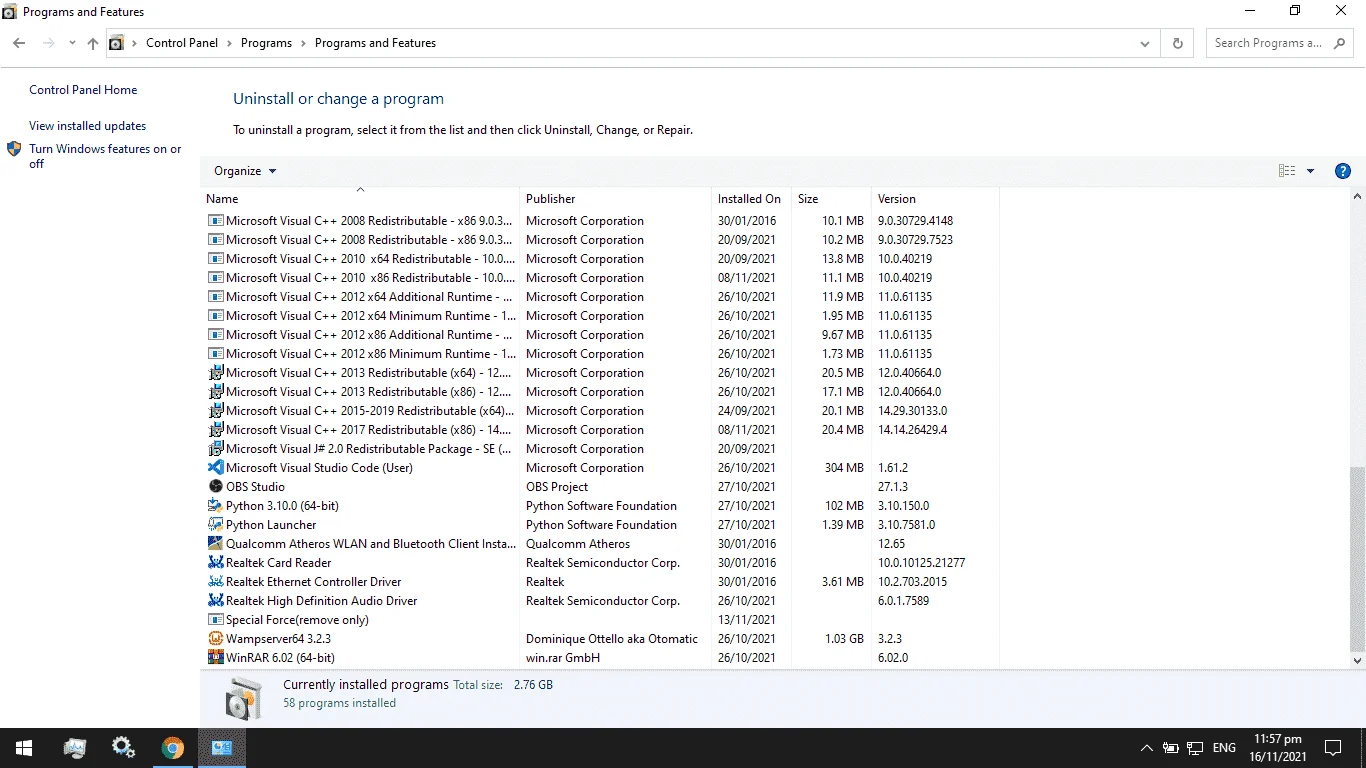Open View installed updates link

[x=87, y=126]
